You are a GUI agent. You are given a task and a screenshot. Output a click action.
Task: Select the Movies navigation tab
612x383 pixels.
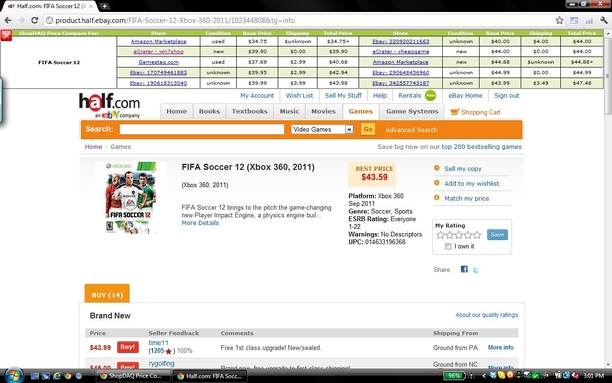click(x=323, y=111)
